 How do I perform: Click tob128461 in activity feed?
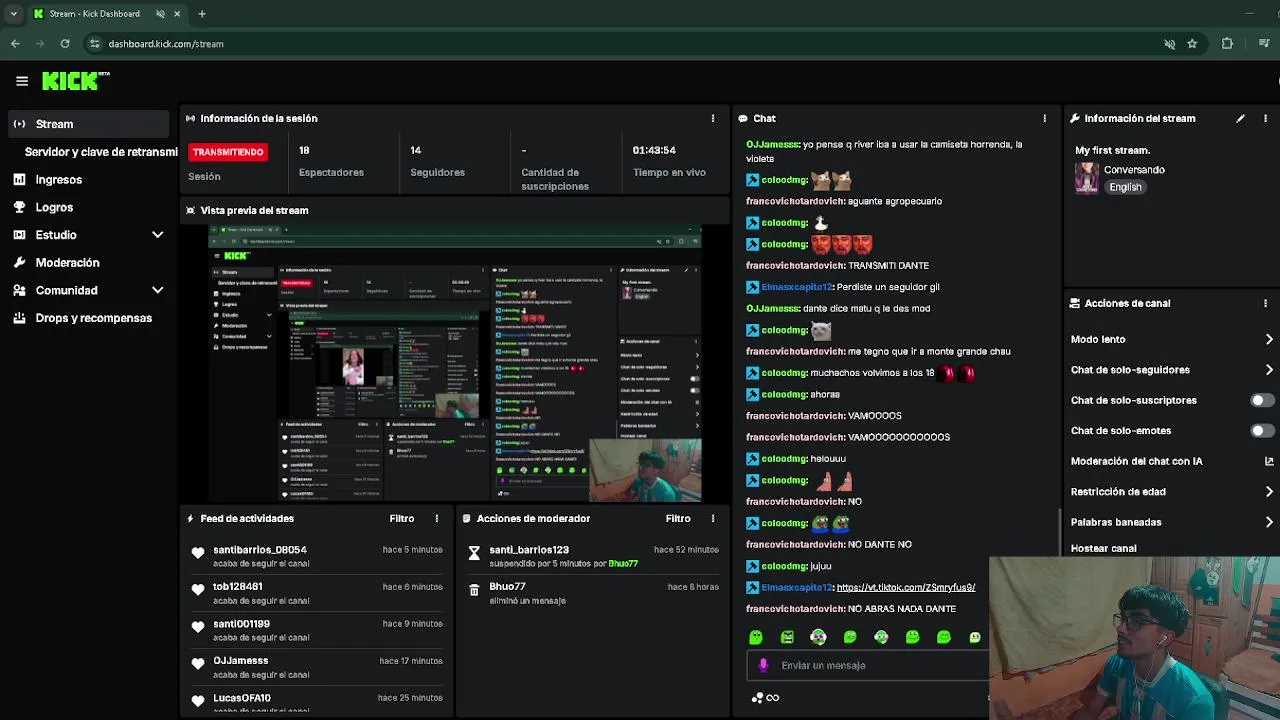[238, 587]
